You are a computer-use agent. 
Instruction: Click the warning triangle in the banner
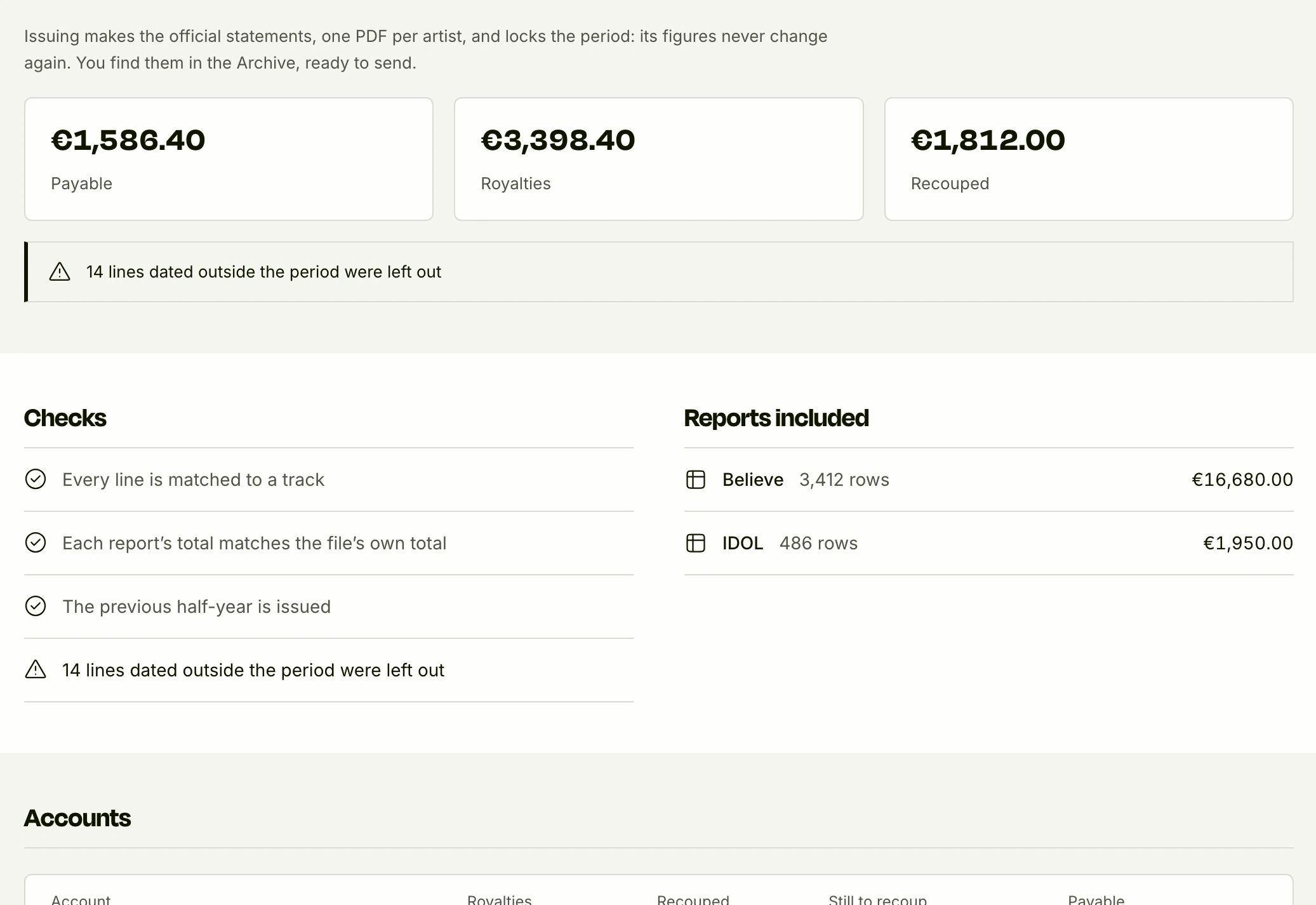(60, 272)
